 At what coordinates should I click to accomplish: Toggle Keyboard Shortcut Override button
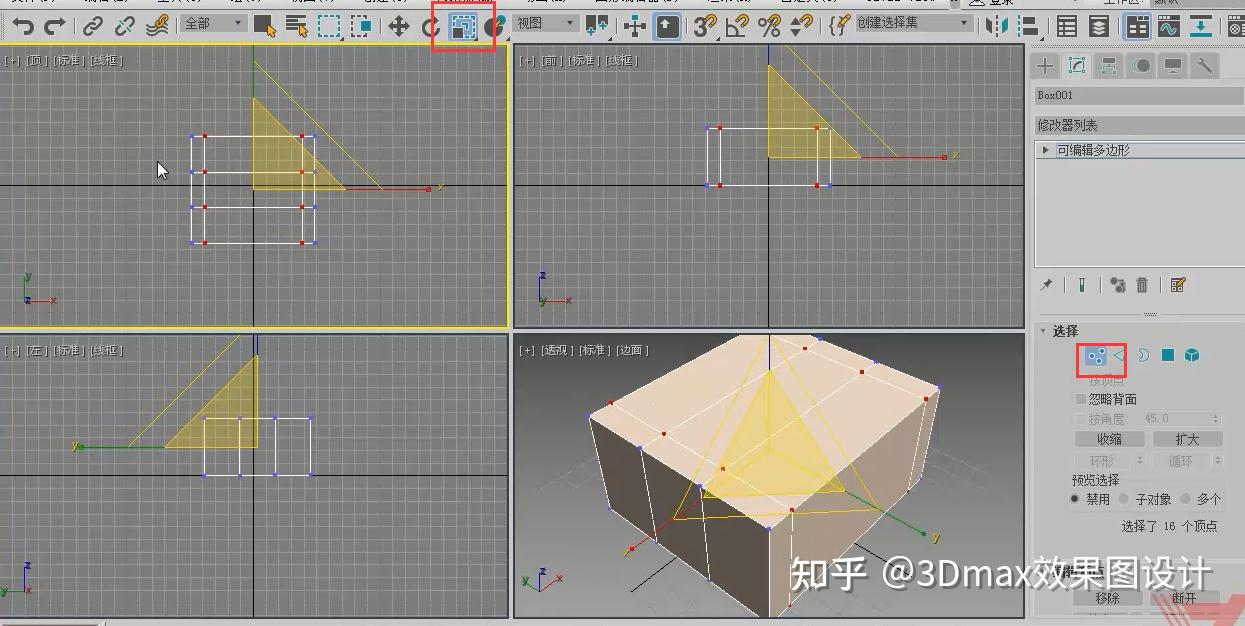pos(668,25)
